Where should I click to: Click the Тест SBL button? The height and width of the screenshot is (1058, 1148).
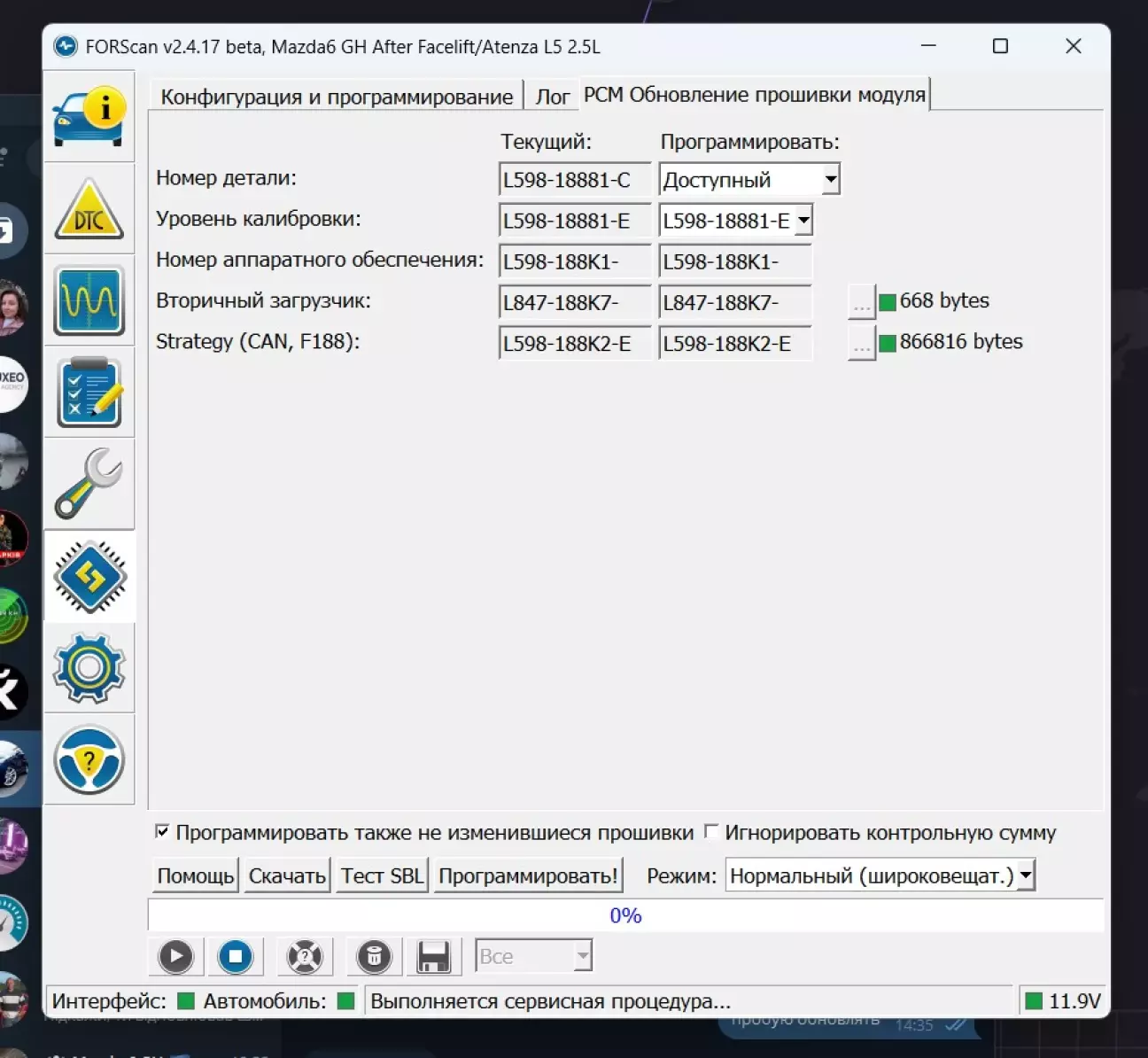click(383, 875)
